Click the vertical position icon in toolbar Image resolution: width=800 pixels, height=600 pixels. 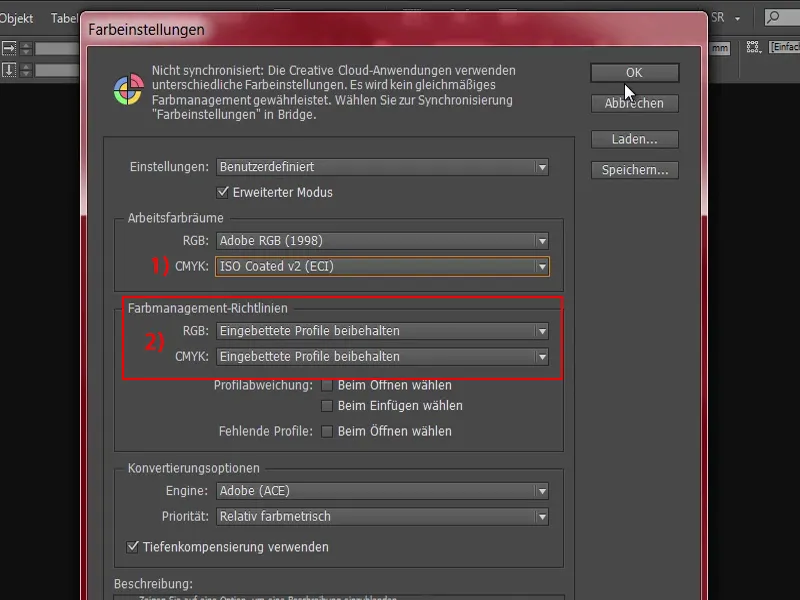(9, 70)
